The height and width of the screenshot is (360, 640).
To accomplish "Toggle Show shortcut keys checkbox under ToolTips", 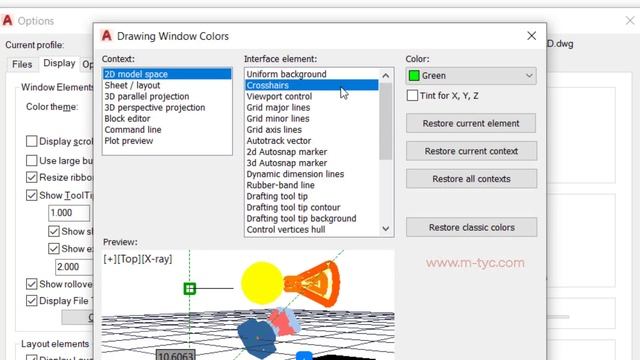I will (x=54, y=231).
